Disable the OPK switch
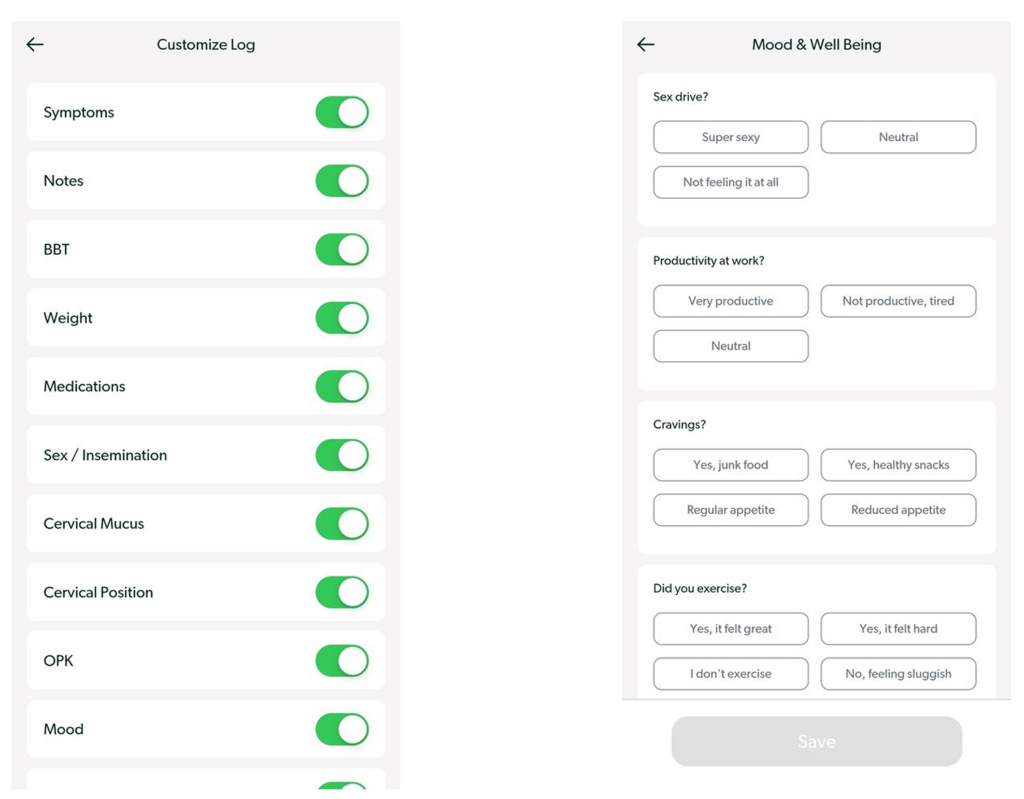The height and width of the screenshot is (799, 1024). tap(342, 661)
